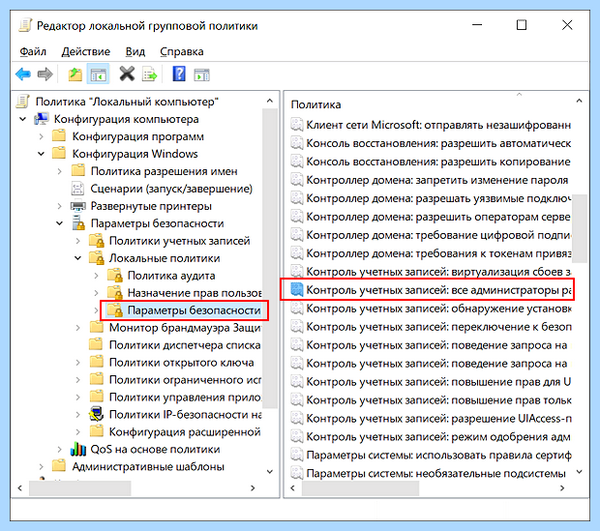Open the Действие menu

[x=86, y=52]
